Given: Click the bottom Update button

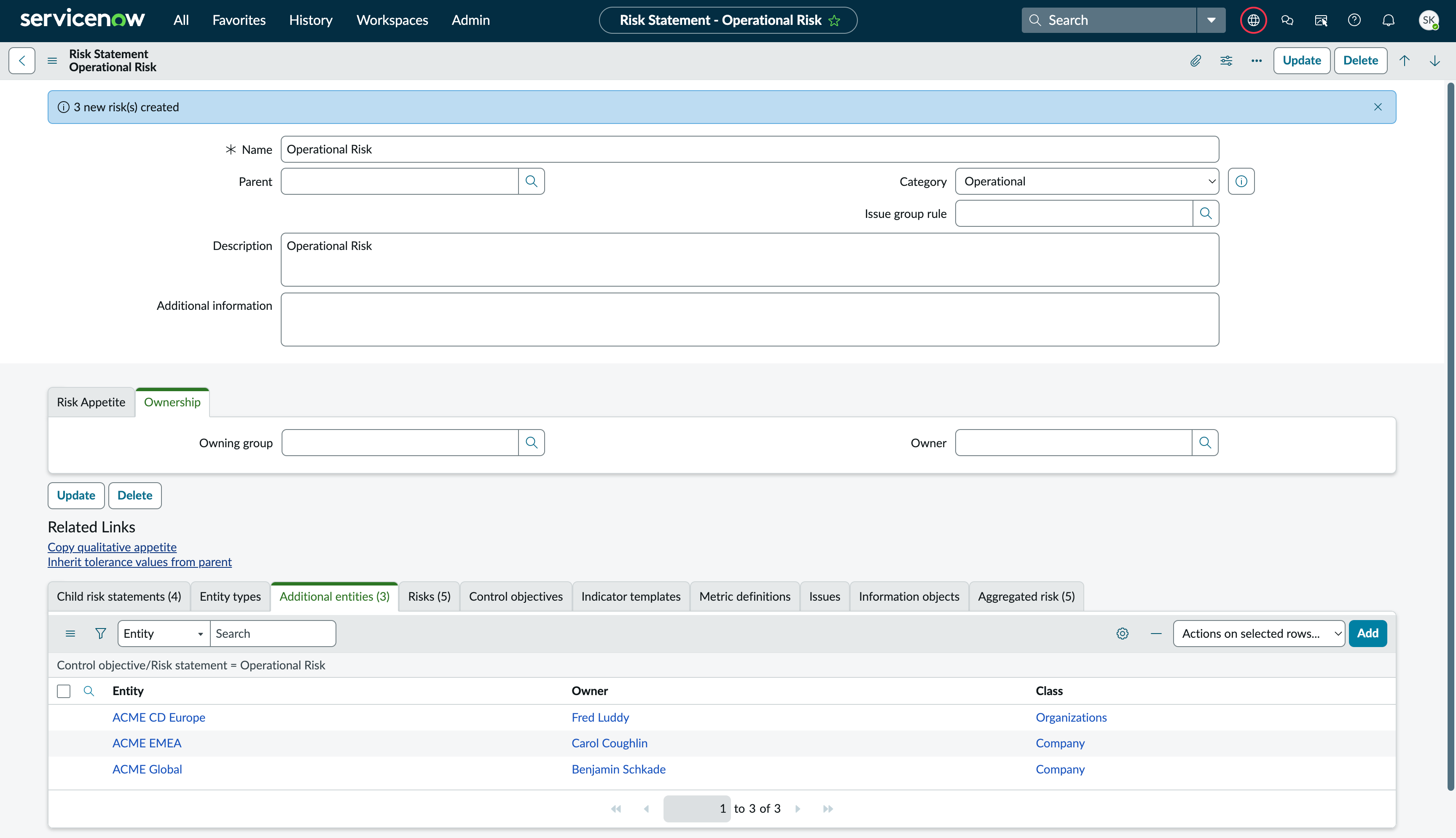Looking at the screenshot, I should [76, 496].
